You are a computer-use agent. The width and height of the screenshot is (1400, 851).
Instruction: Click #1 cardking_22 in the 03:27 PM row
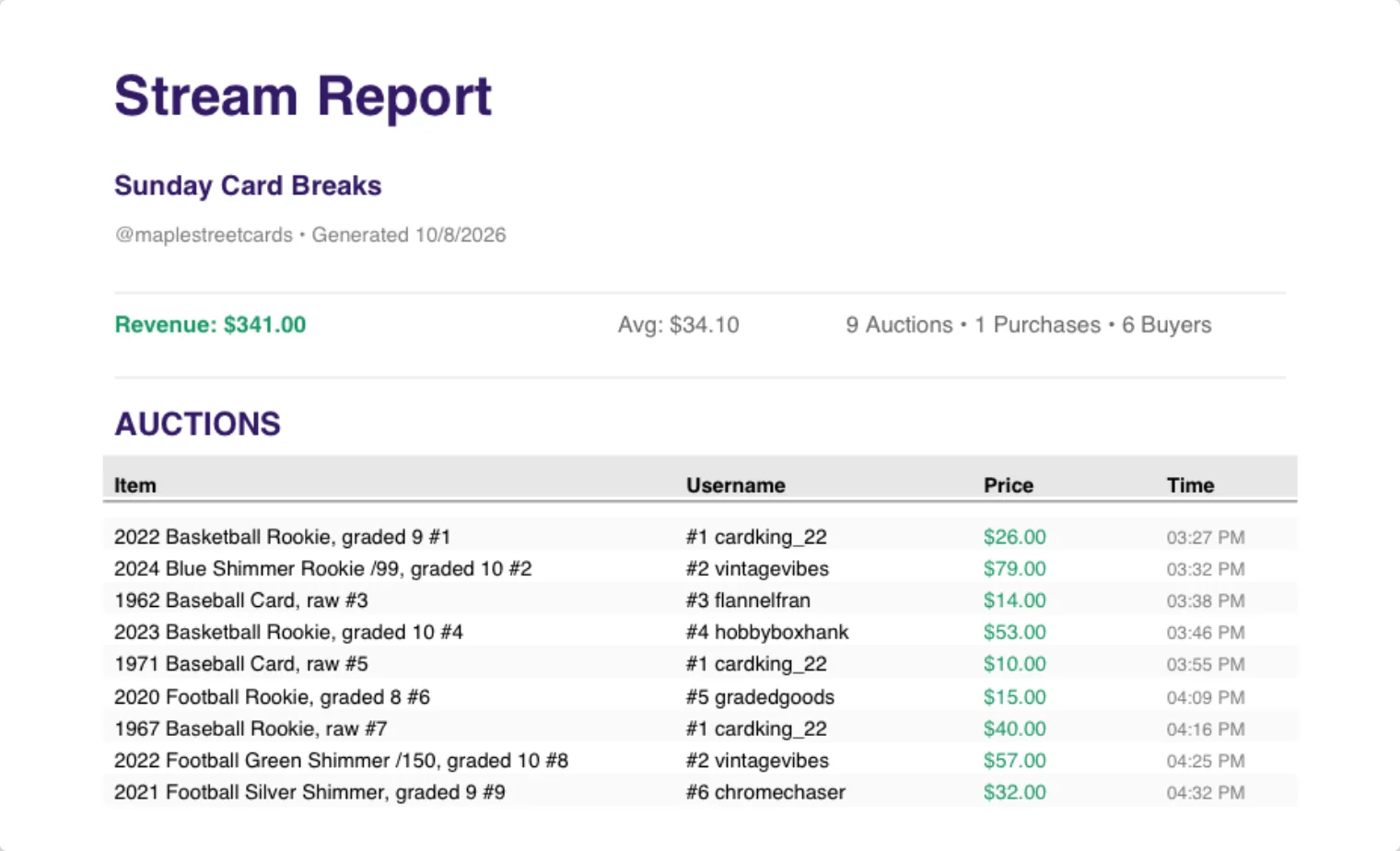click(756, 537)
